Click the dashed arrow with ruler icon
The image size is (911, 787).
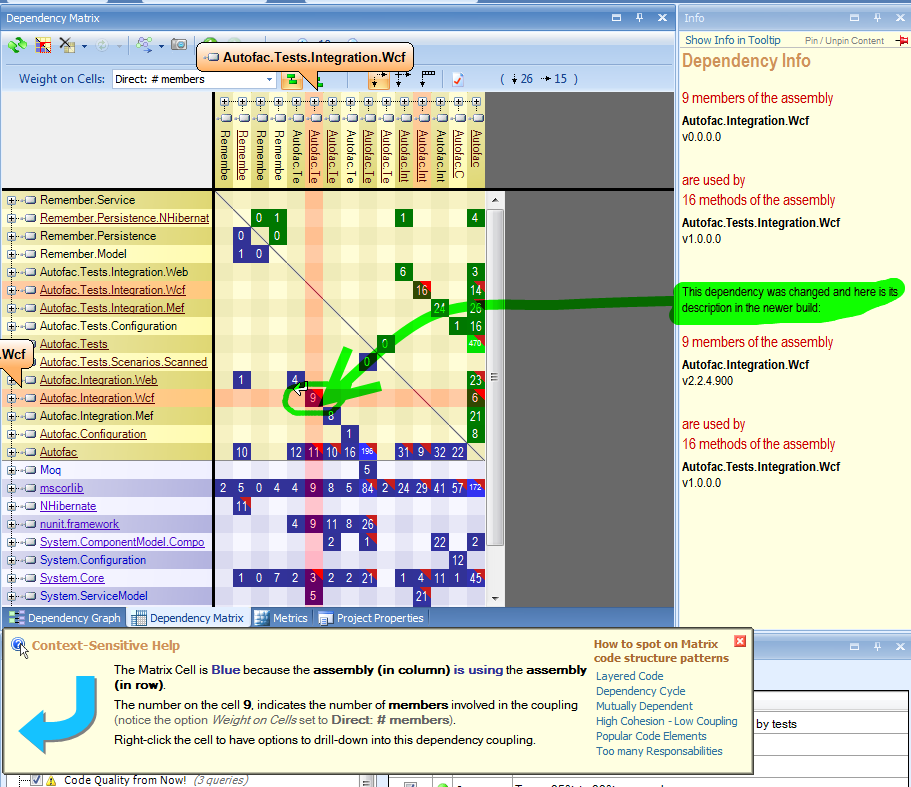428,79
